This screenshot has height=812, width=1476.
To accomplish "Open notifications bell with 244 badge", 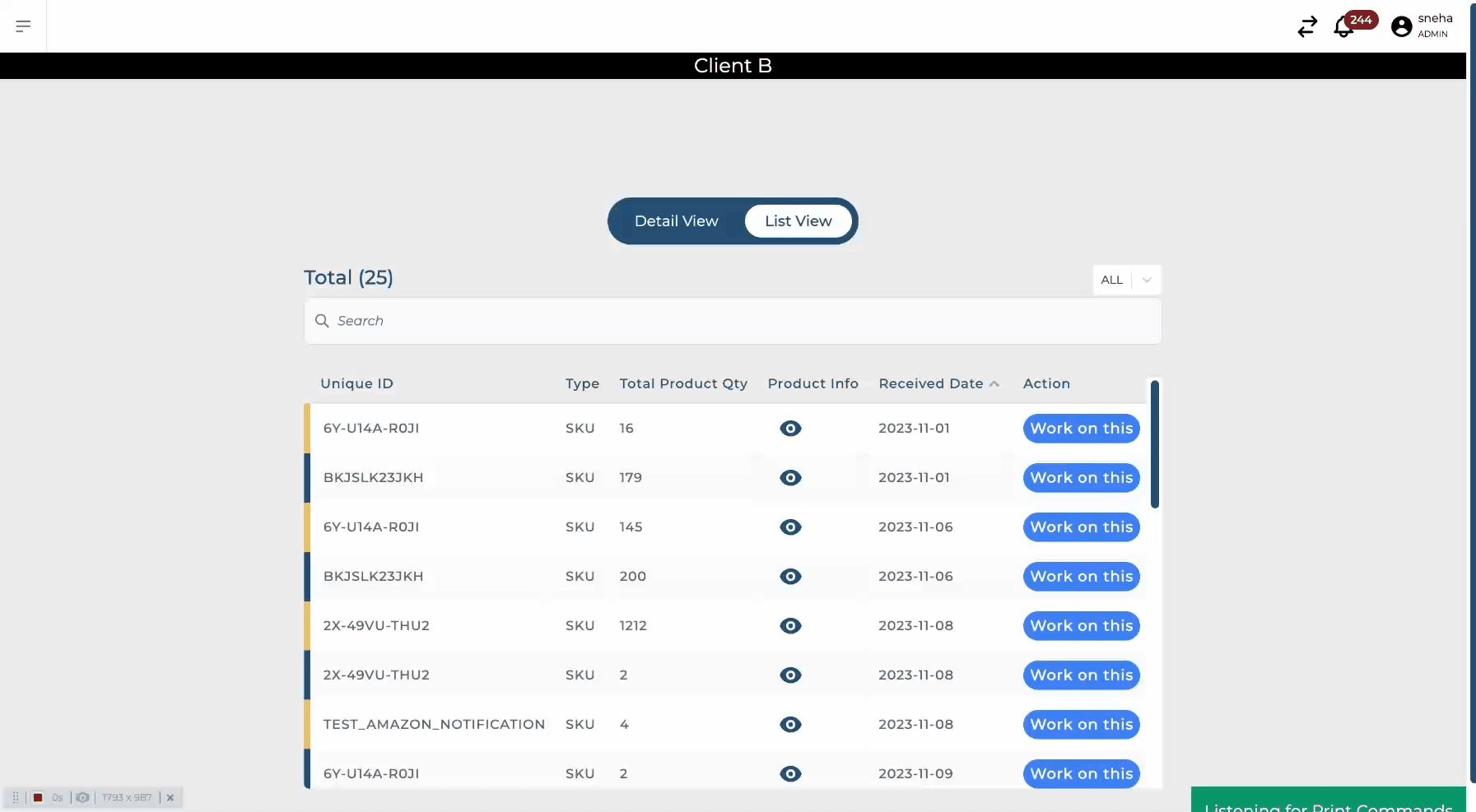I will pyautogui.click(x=1343, y=27).
